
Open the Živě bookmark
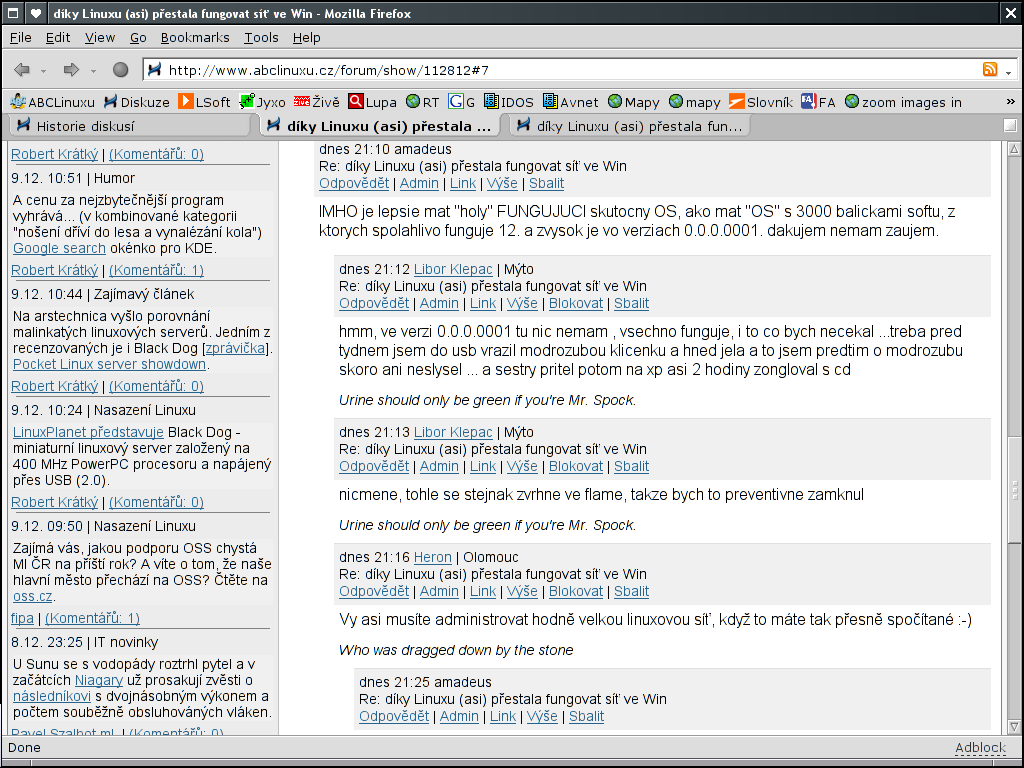pos(316,102)
